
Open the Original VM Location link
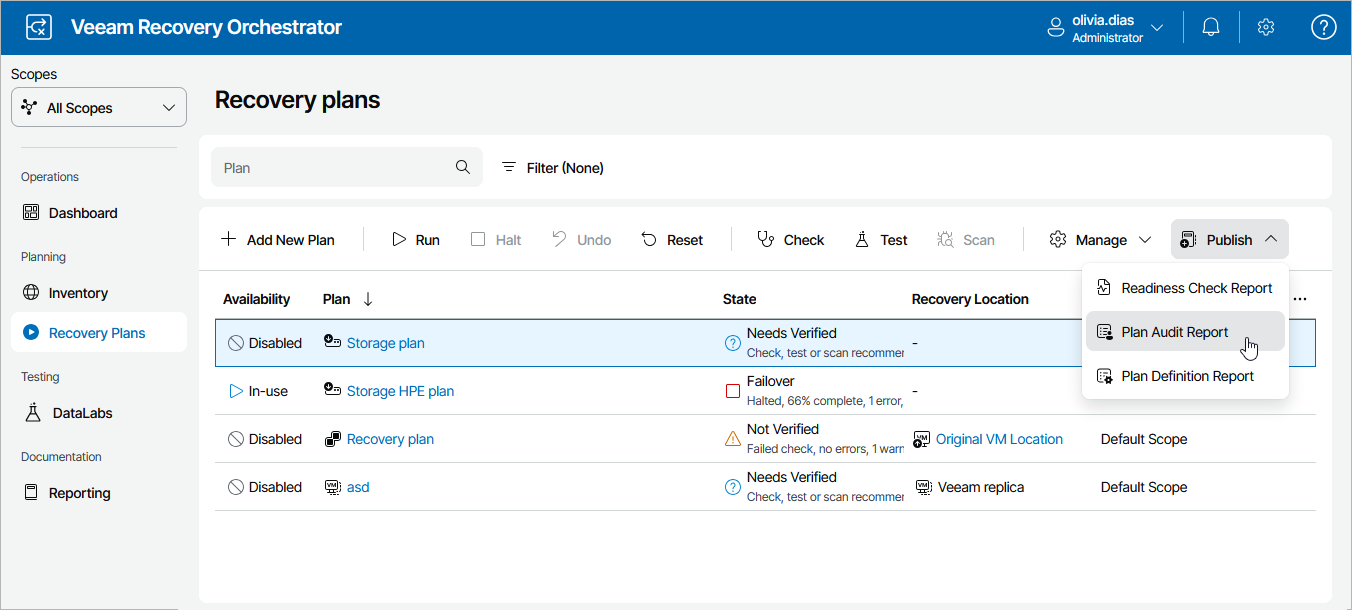click(999, 438)
